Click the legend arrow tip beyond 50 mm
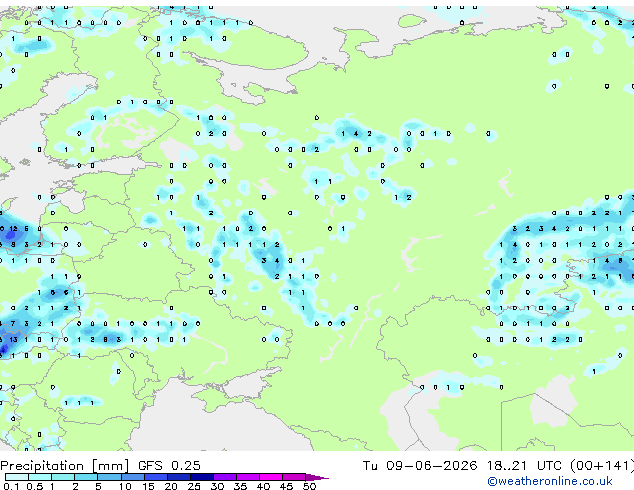 pyautogui.click(x=317, y=477)
